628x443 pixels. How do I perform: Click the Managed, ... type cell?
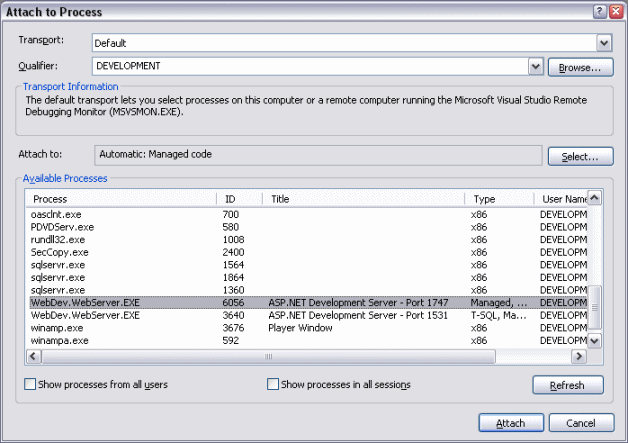point(499,302)
